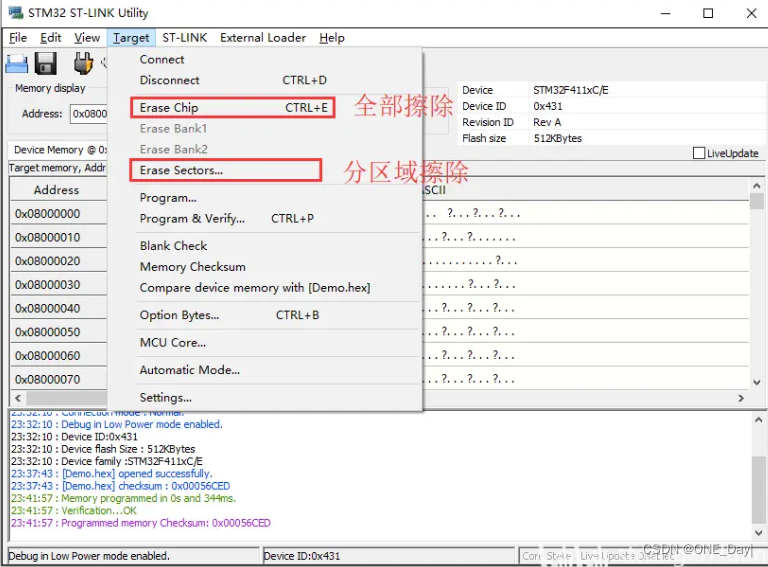This screenshot has height=567, width=768.
Task: Close the ST-LINK Utility window
Action: 751,13
